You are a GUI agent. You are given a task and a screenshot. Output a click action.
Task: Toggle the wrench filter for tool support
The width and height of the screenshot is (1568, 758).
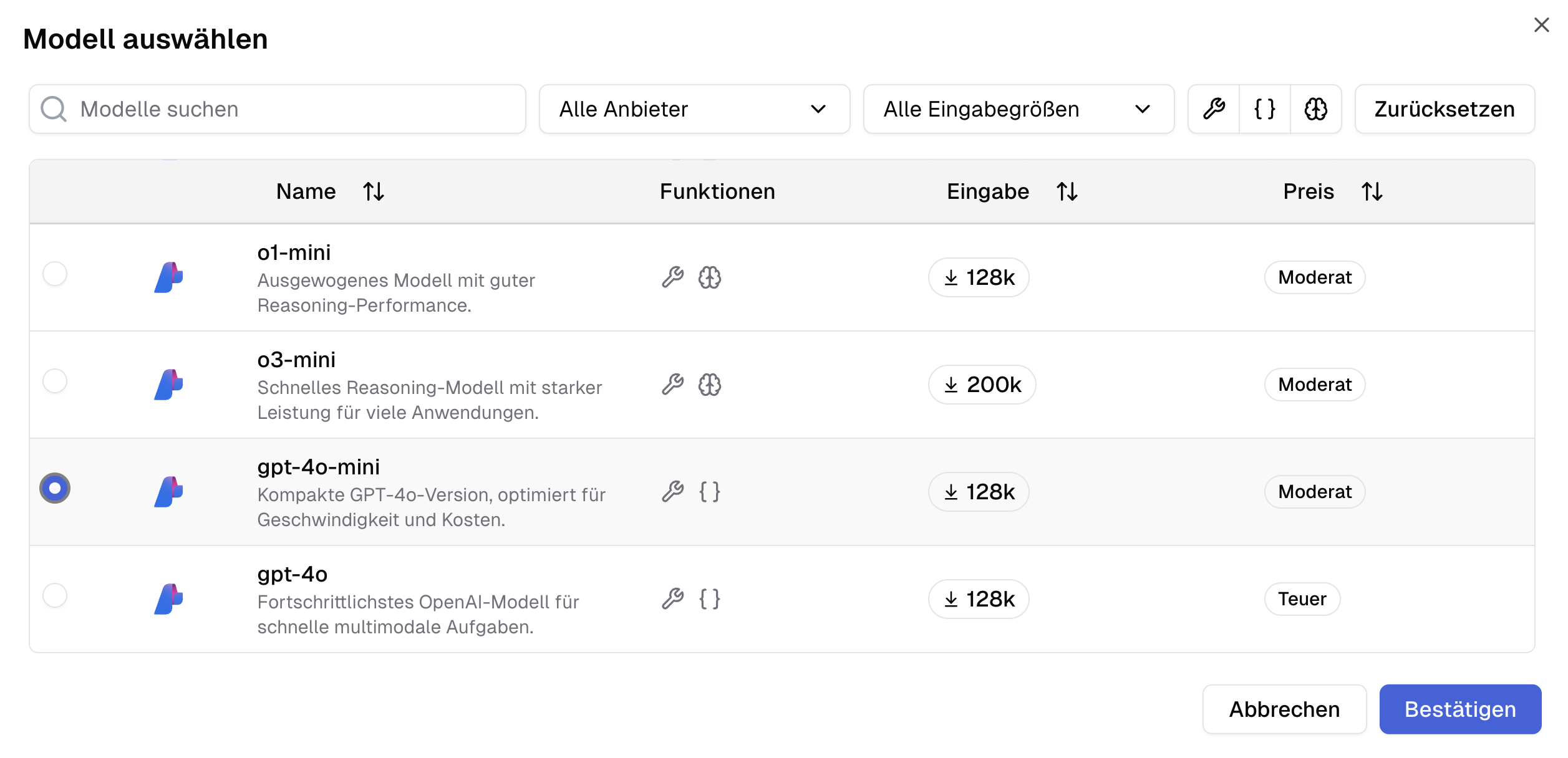click(x=1214, y=109)
